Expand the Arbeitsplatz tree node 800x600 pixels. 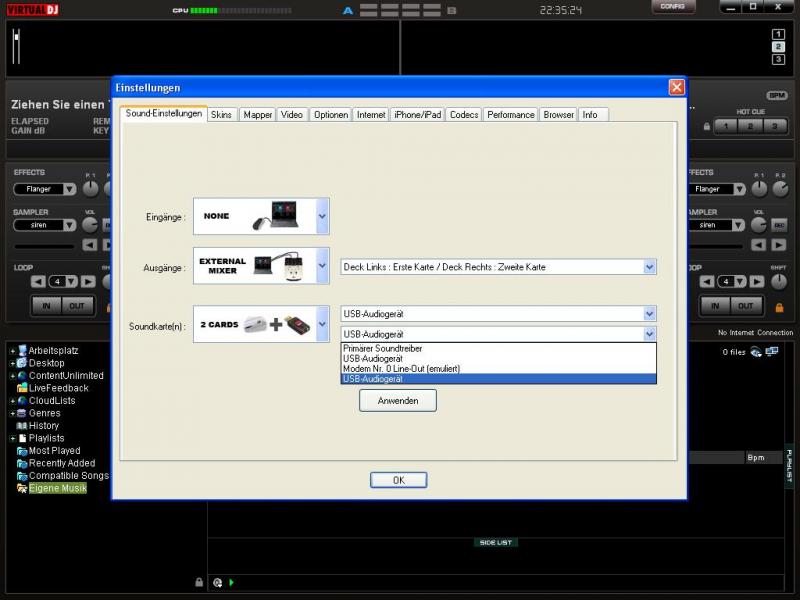[12, 351]
